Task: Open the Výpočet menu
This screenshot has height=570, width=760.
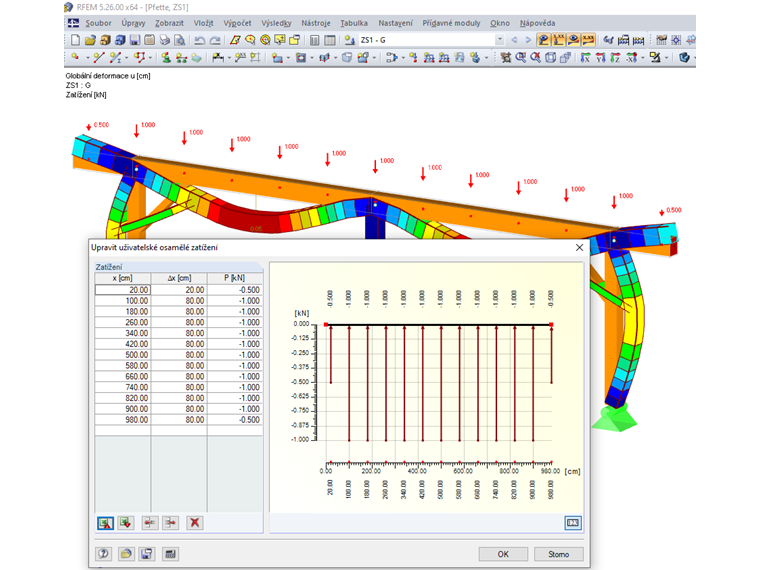Action: click(x=238, y=23)
